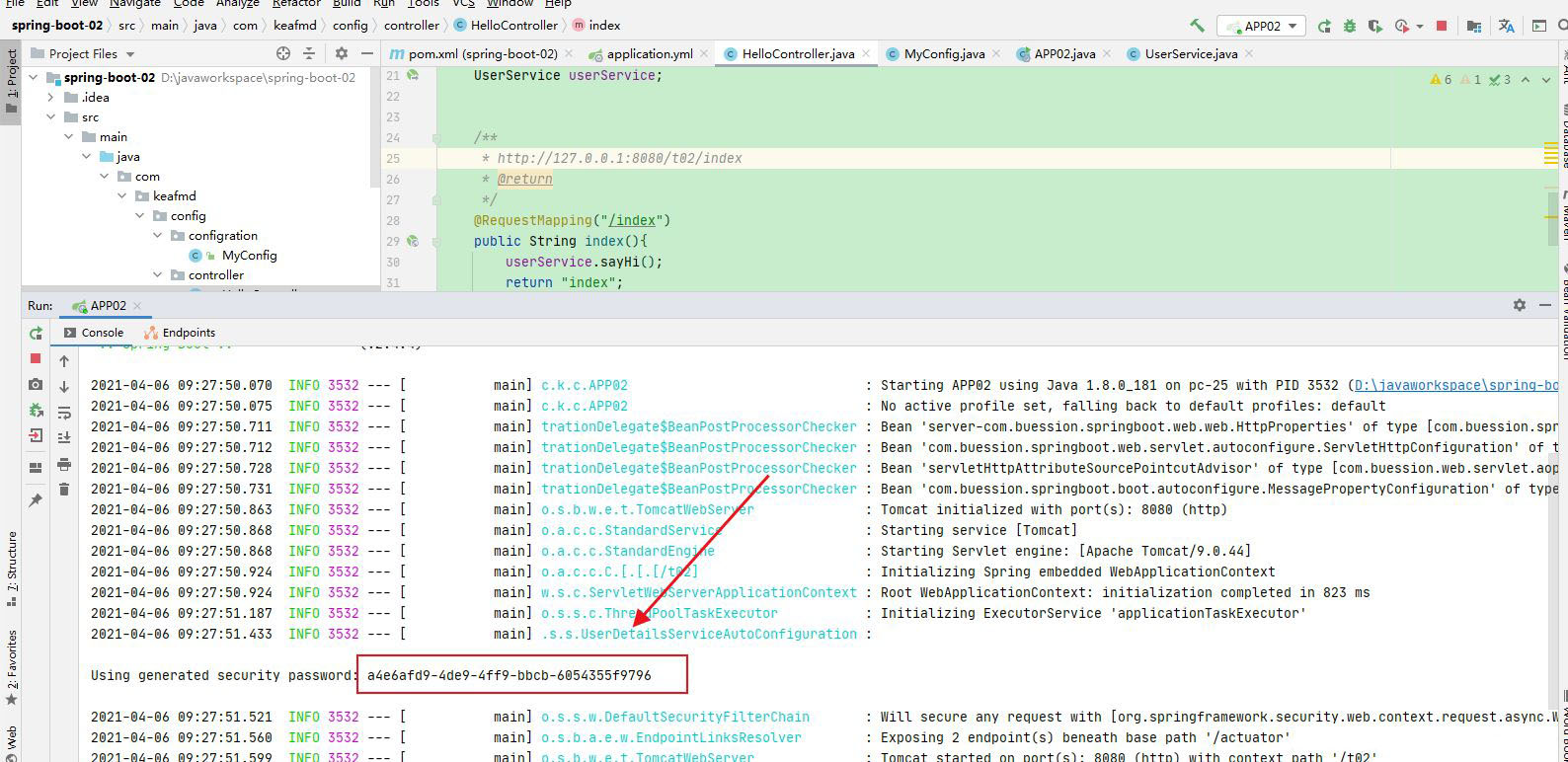Click the Build project hammer icon
Image resolution: width=1568 pixels, height=762 pixels.
pyautogui.click(x=1197, y=26)
